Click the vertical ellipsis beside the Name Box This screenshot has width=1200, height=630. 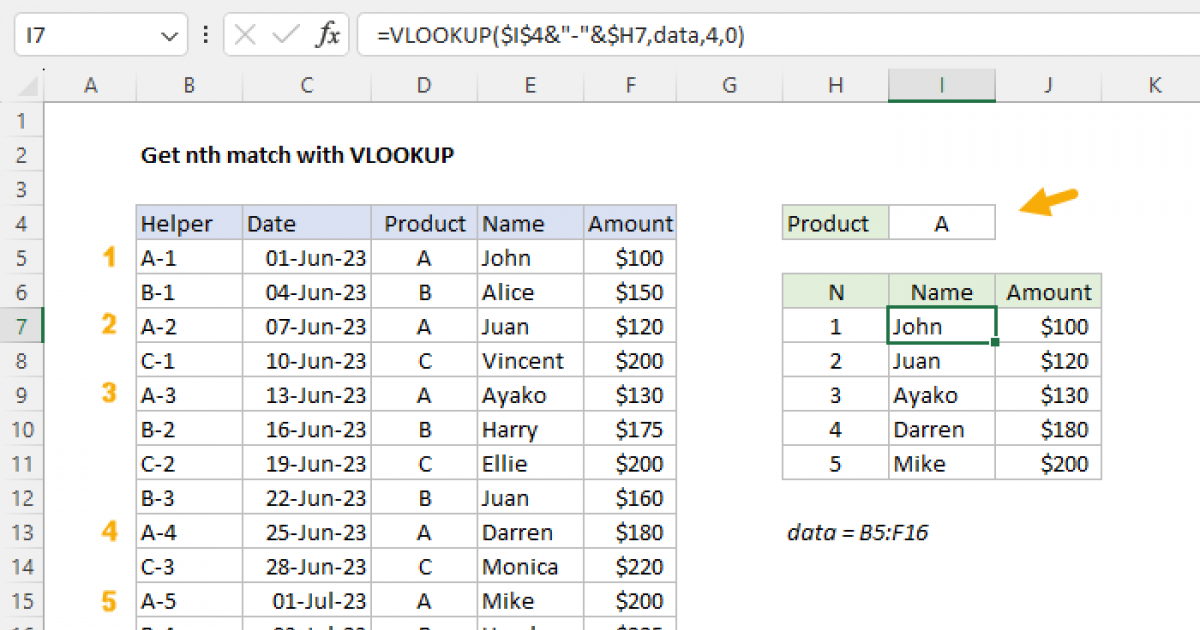(205, 33)
